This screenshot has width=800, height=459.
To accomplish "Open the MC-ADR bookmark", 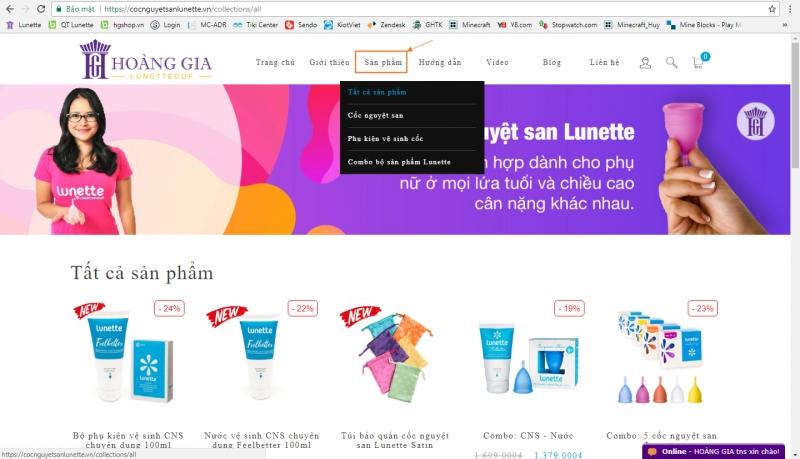I will pyautogui.click(x=207, y=24).
